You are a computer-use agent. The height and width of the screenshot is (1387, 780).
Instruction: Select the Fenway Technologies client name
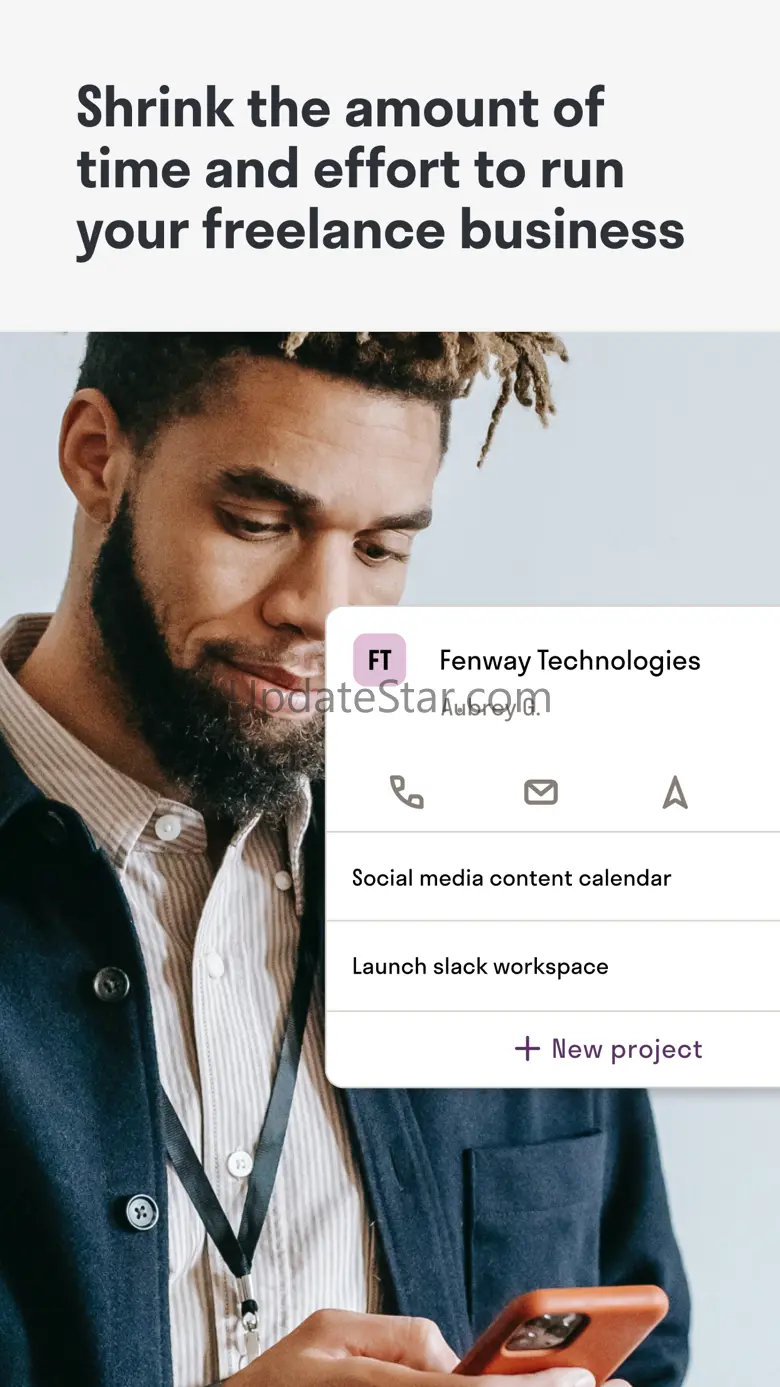(570, 660)
